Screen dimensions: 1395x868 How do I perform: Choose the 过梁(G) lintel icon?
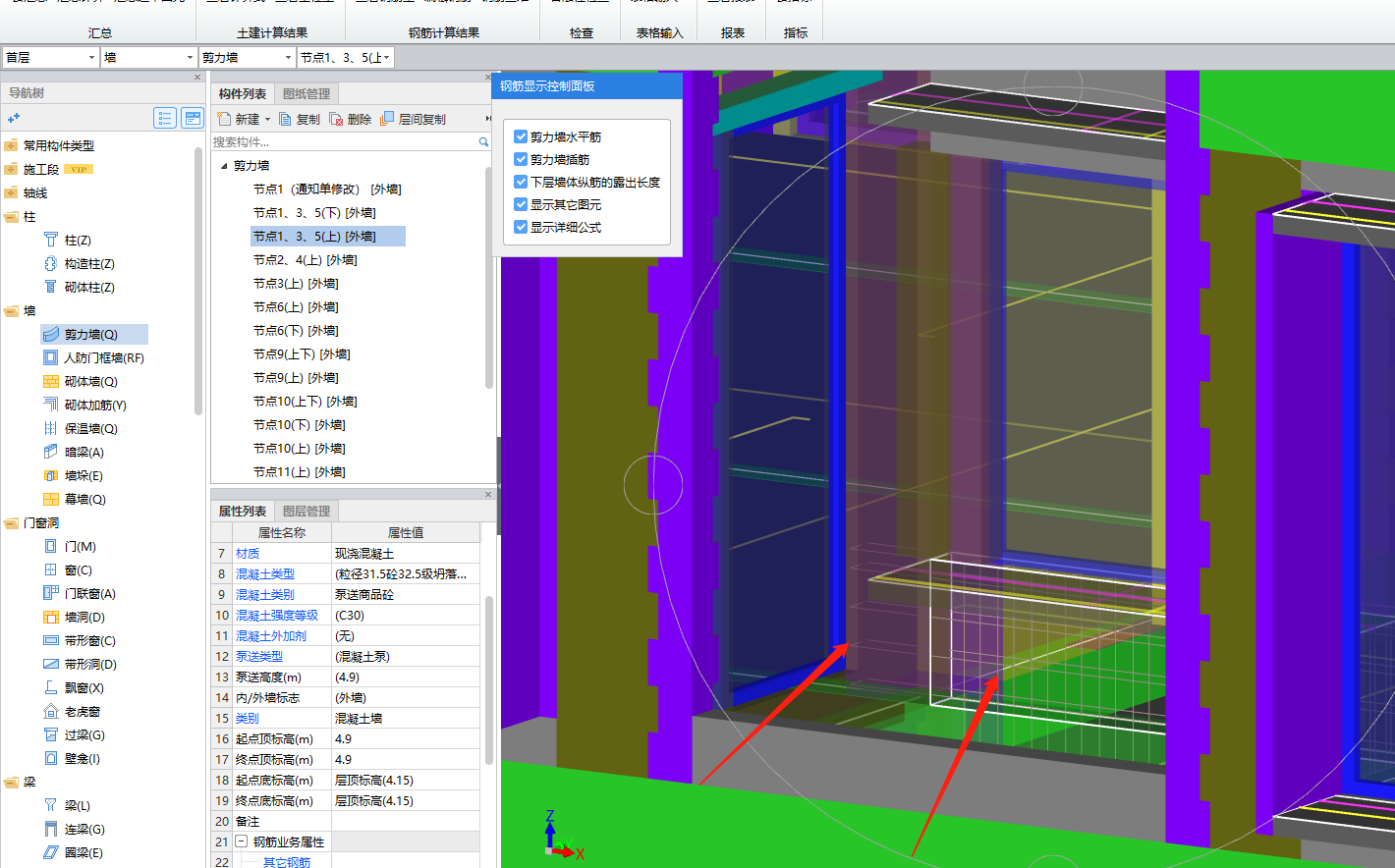51,734
